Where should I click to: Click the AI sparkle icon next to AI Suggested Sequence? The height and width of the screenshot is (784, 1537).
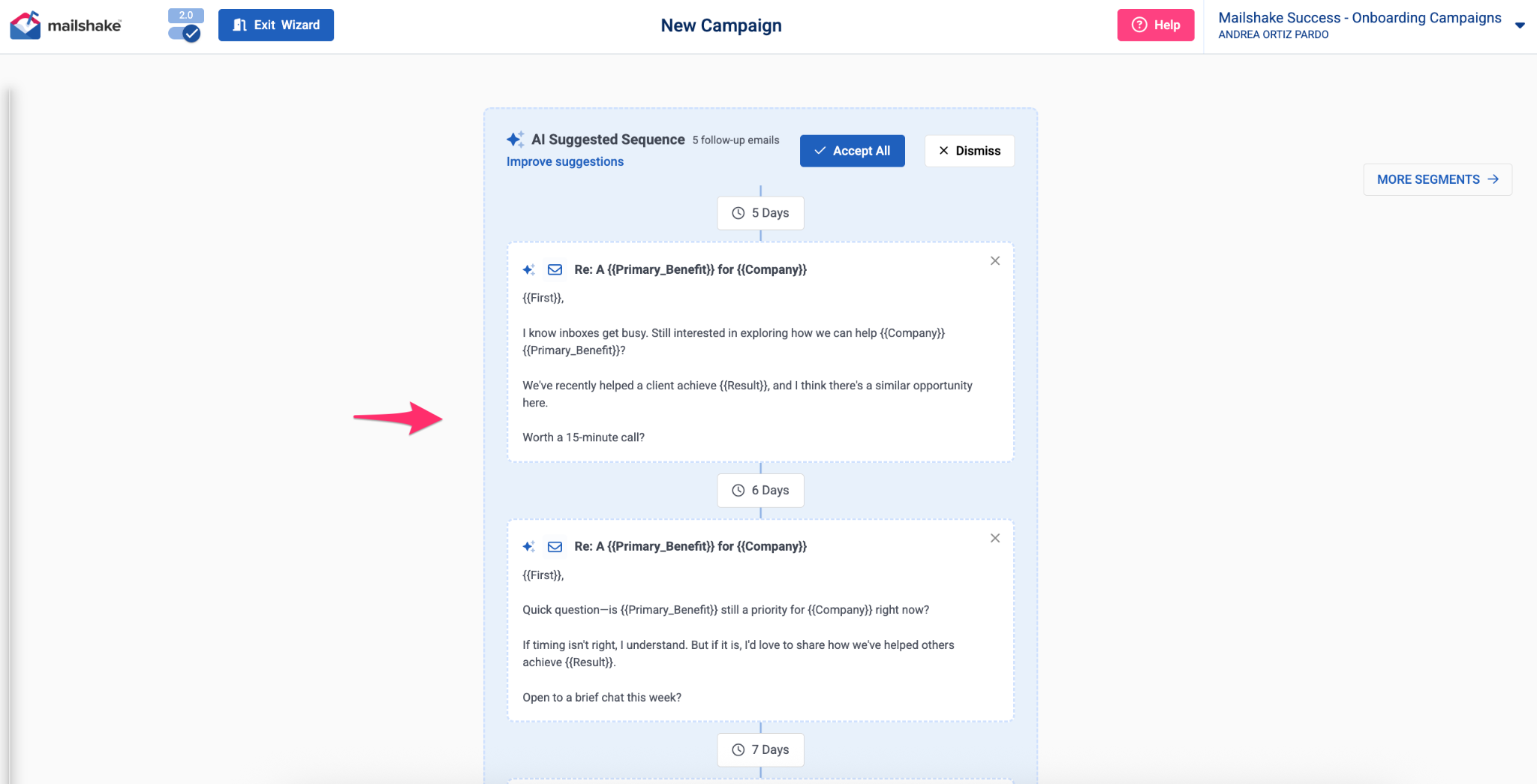516,140
